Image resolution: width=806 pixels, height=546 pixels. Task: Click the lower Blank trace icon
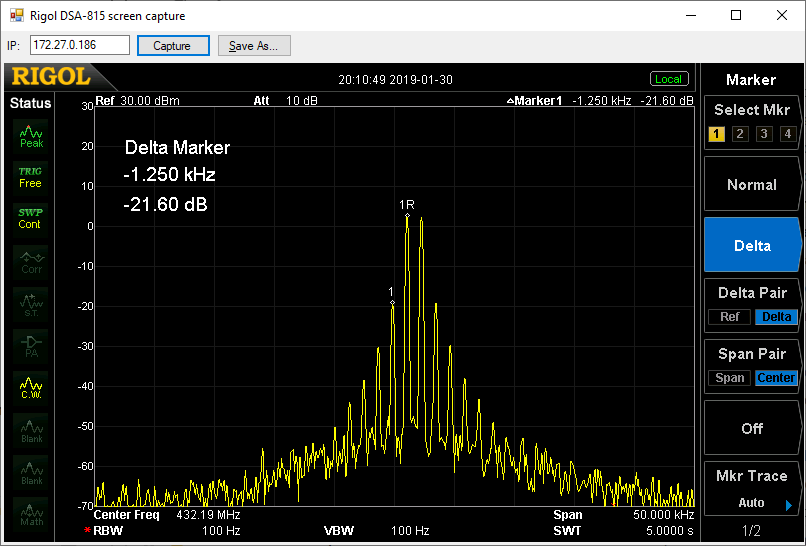pos(31,472)
